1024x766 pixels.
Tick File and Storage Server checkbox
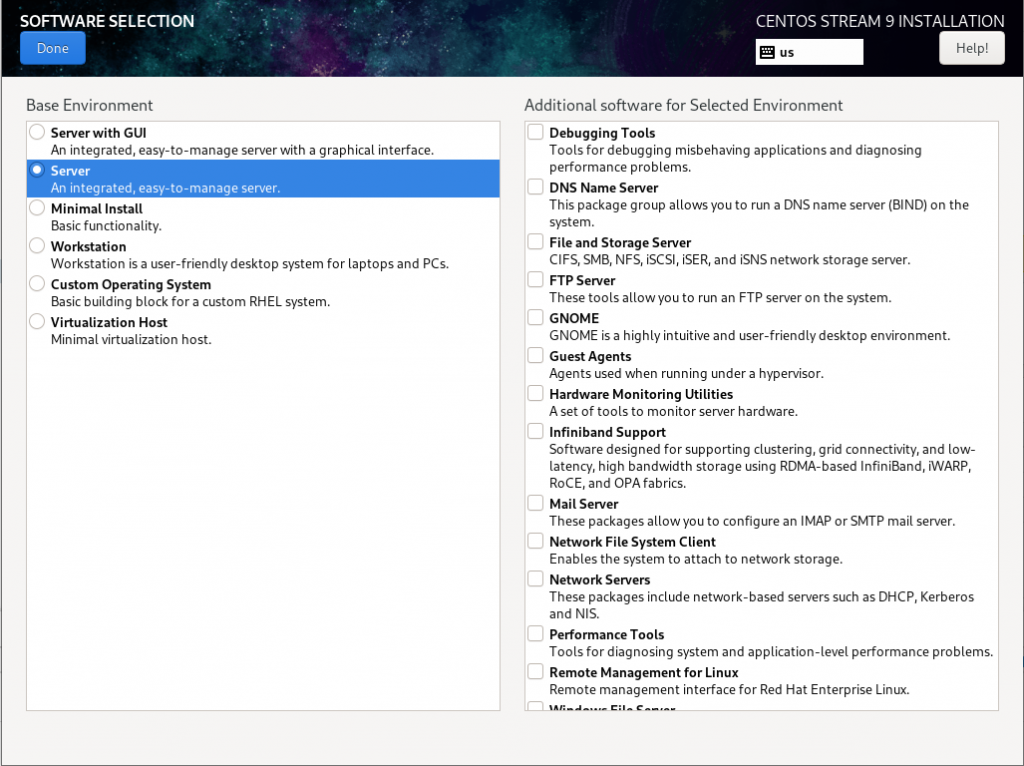coord(536,242)
